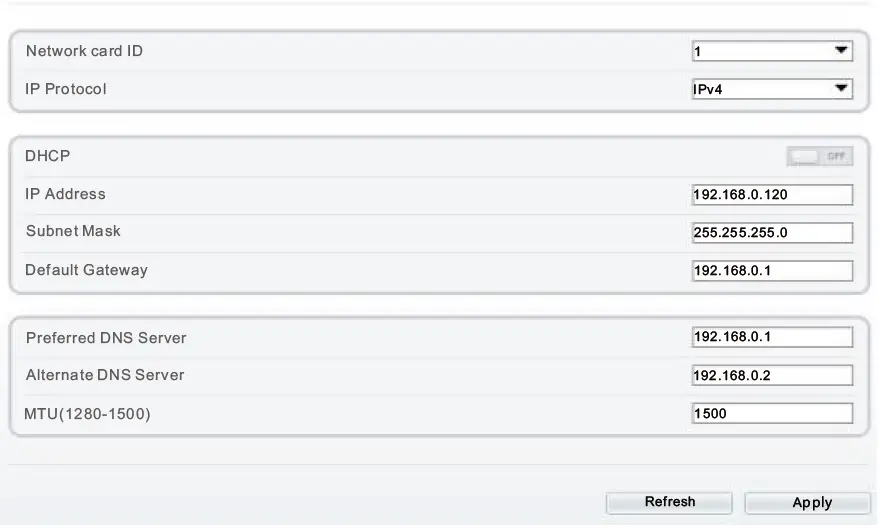Click the IP Address input field
The image size is (880, 530).
tap(772, 195)
